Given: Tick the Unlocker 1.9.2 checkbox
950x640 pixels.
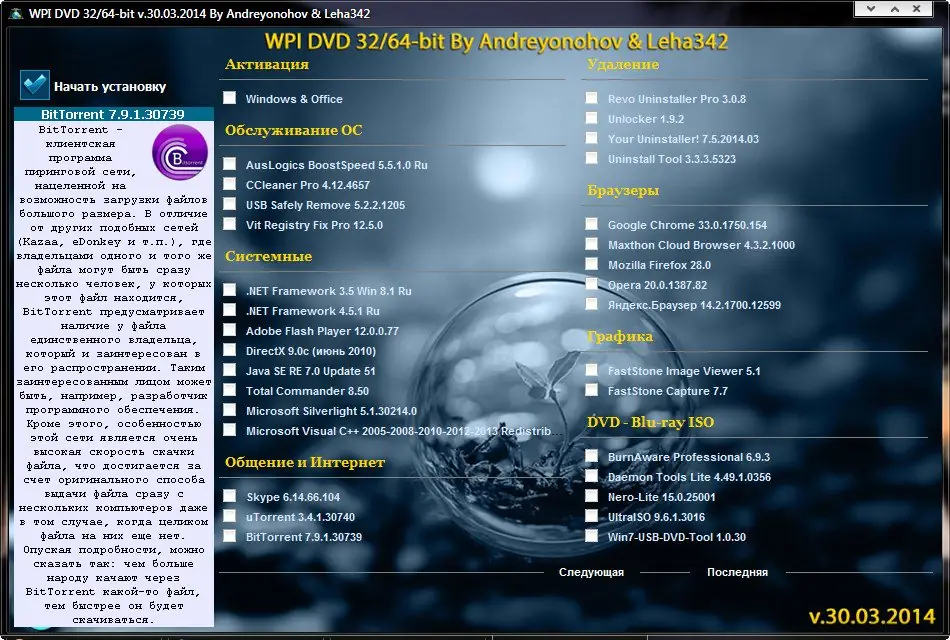Looking at the screenshot, I should tap(592, 118).
